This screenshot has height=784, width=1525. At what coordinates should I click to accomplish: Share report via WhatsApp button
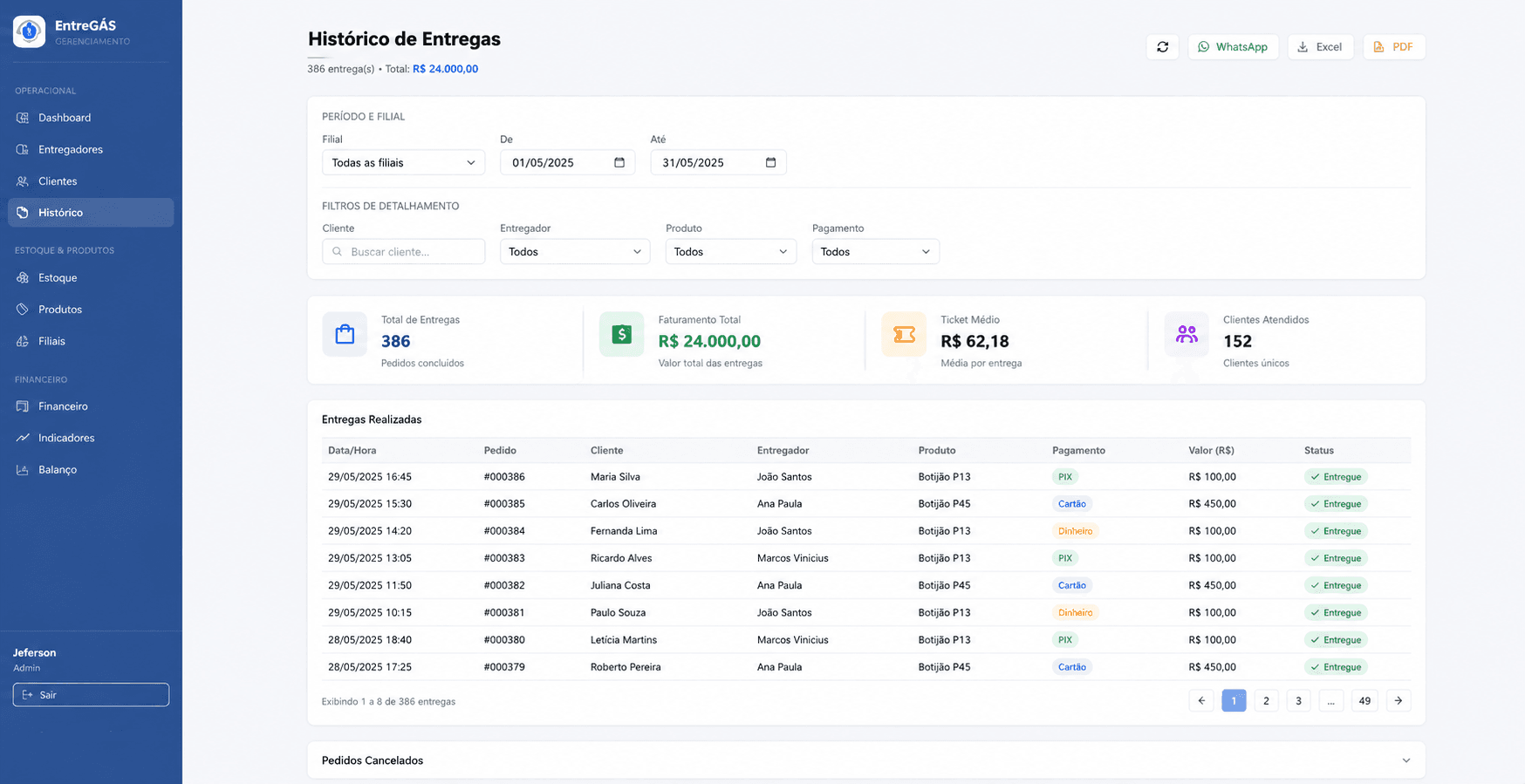pos(1233,47)
